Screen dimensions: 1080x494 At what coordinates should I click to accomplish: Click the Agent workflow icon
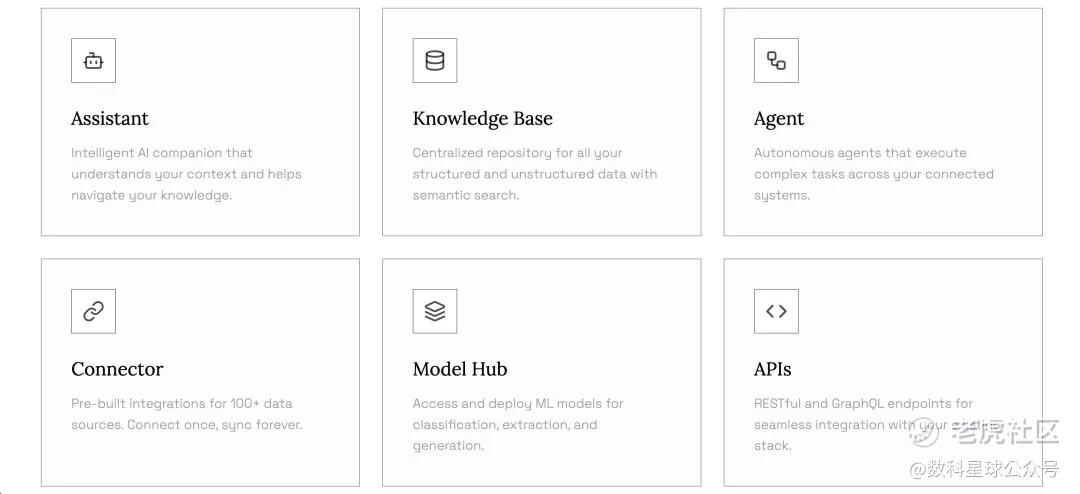776,61
